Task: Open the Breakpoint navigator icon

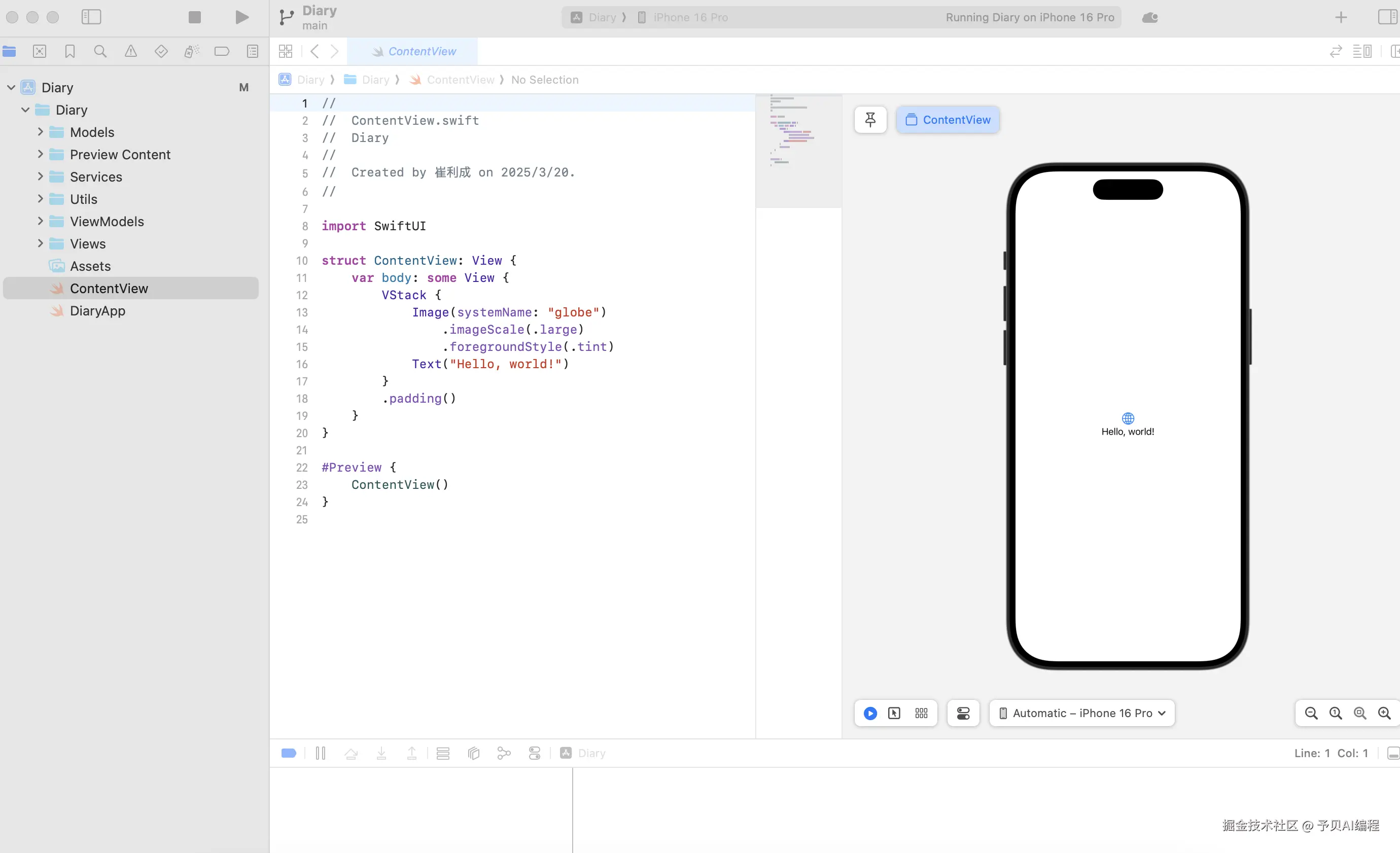Action: (222, 51)
